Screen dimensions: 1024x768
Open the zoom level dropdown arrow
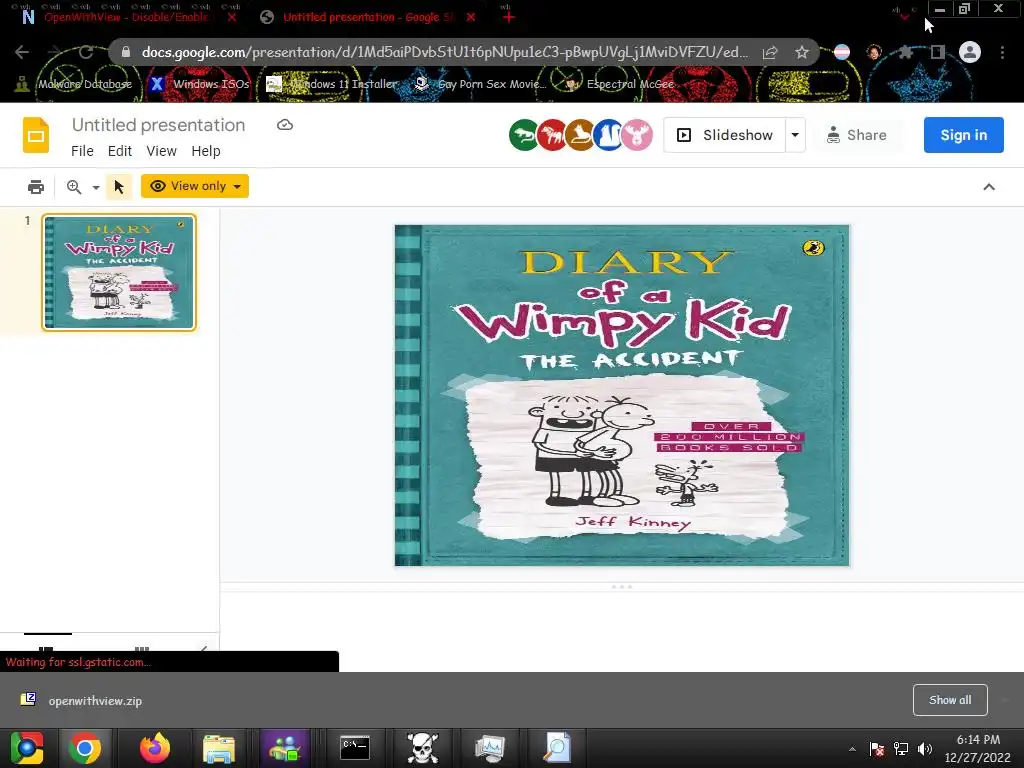coord(95,187)
